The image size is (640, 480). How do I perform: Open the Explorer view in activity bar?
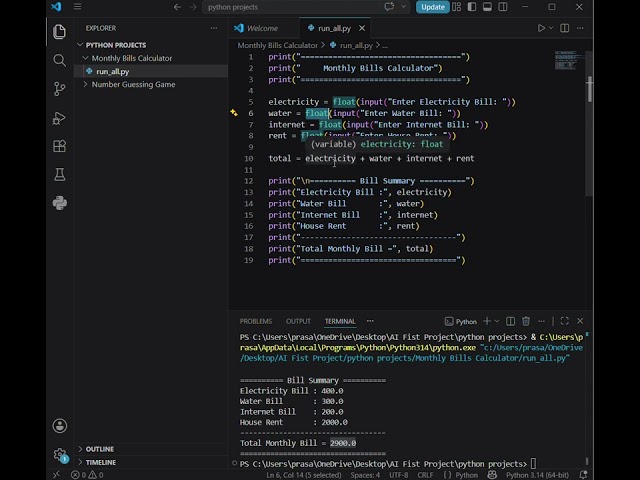60,32
